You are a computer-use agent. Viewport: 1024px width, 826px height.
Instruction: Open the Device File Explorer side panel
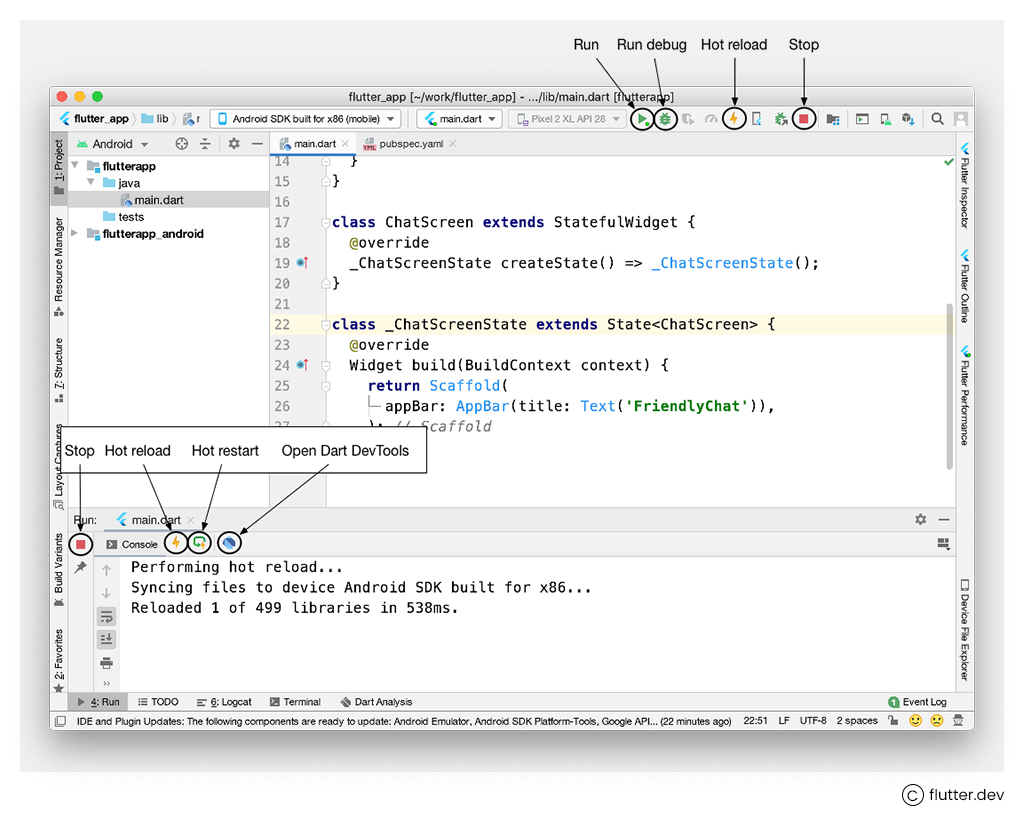click(x=965, y=630)
